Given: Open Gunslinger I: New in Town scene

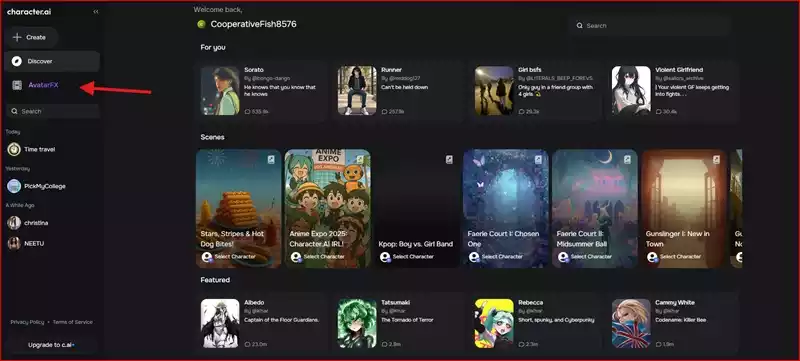Looking at the screenshot, I should (684, 209).
